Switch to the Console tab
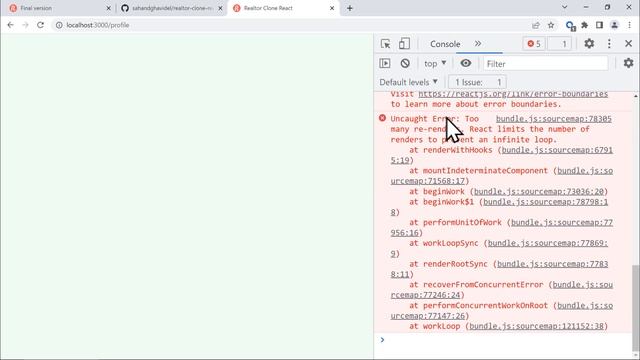This screenshot has width=640, height=360. (x=445, y=44)
